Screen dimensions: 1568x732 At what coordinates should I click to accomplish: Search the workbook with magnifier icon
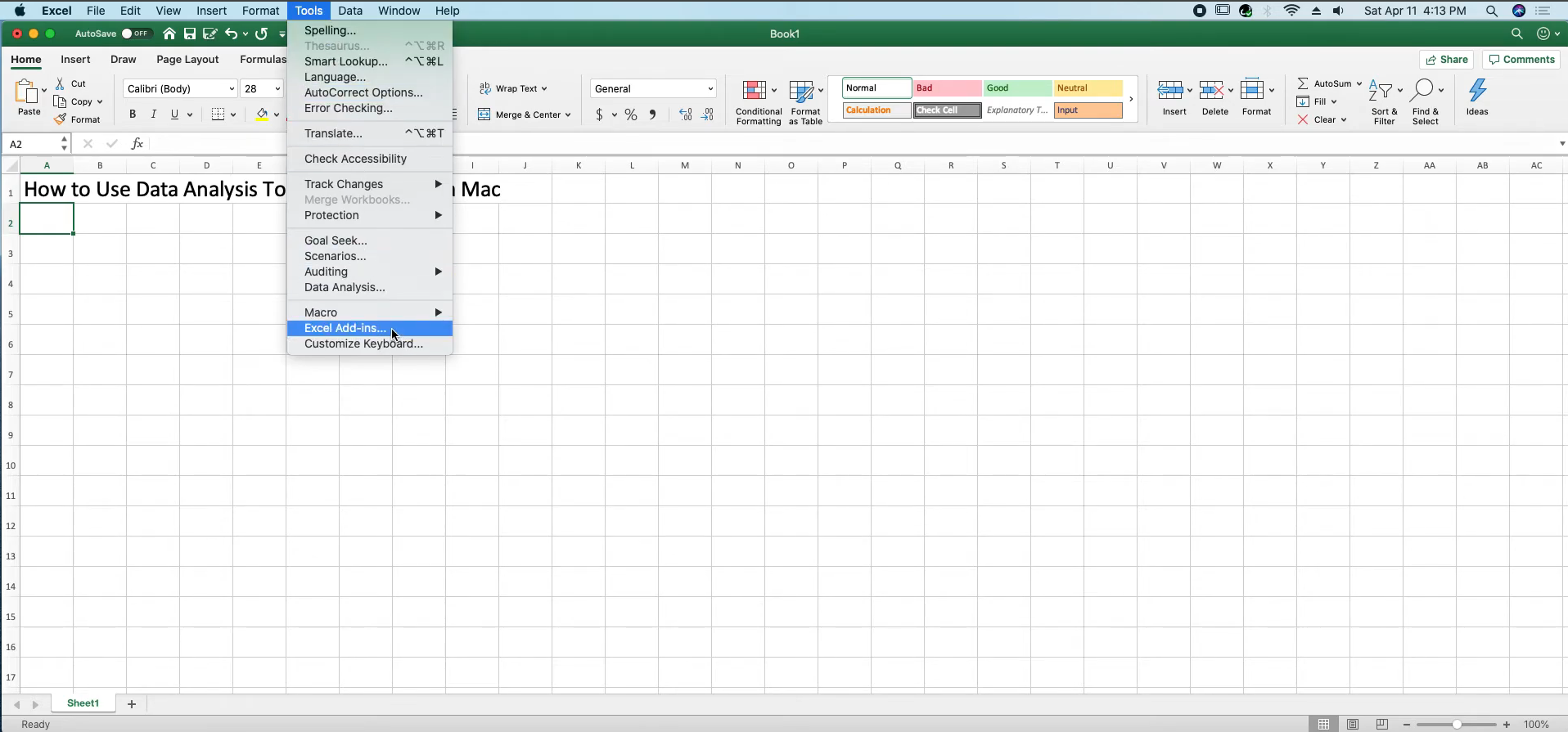[x=1516, y=34]
